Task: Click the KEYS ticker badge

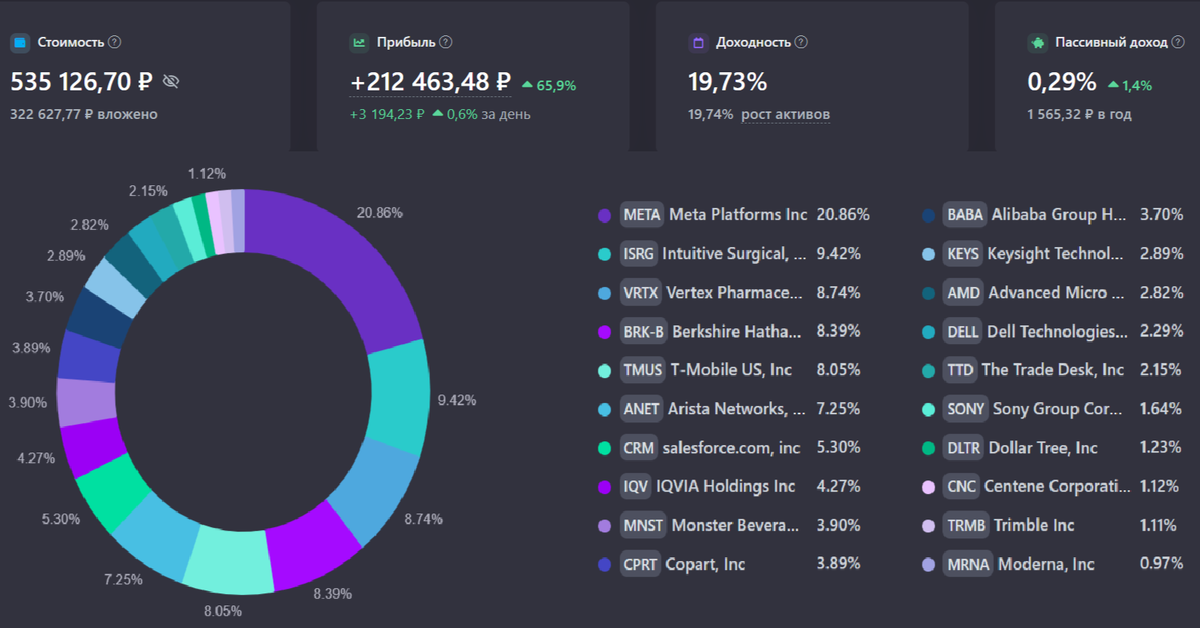Action: 963,254
